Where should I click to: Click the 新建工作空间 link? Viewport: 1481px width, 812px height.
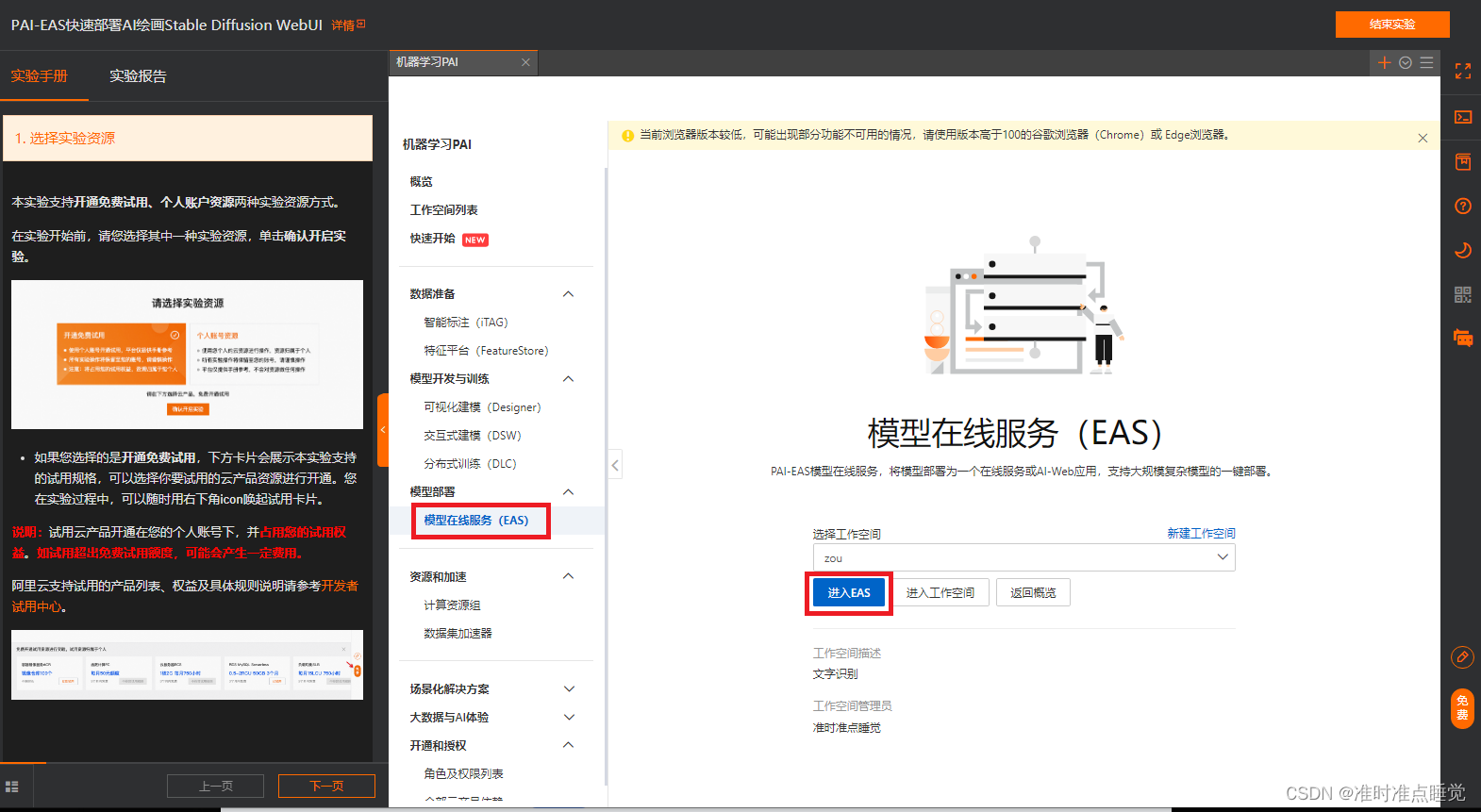pos(1201,534)
